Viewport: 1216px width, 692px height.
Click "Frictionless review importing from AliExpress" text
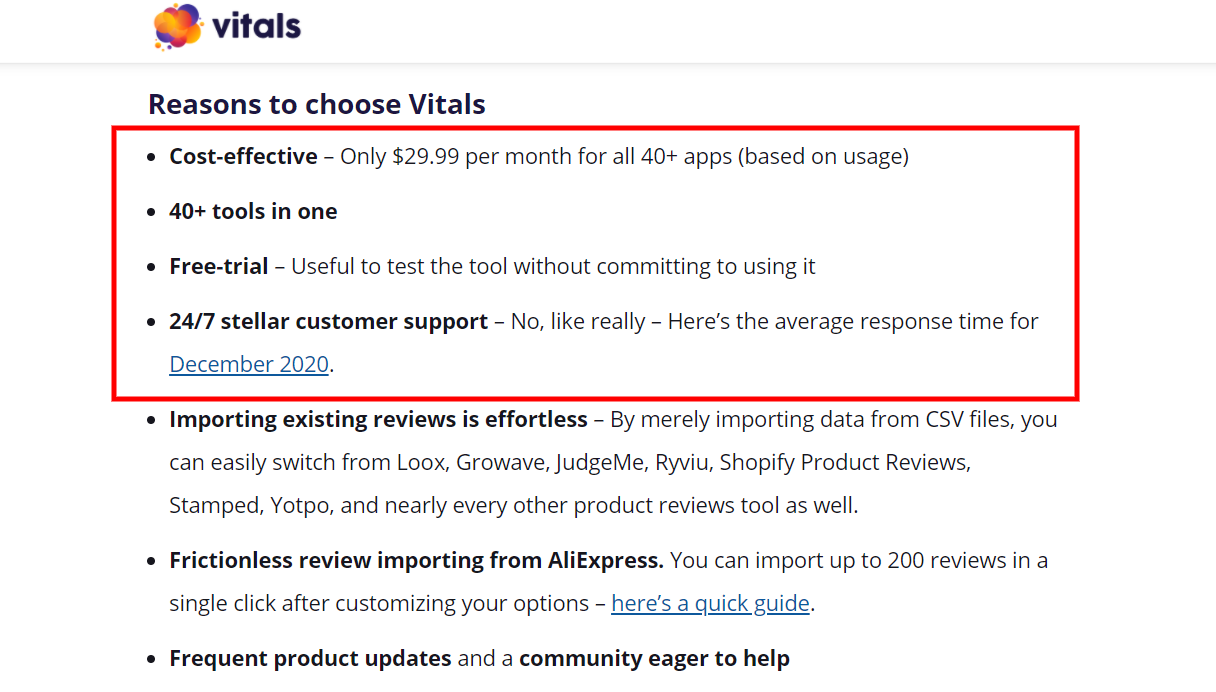click(x=416, y=560)
